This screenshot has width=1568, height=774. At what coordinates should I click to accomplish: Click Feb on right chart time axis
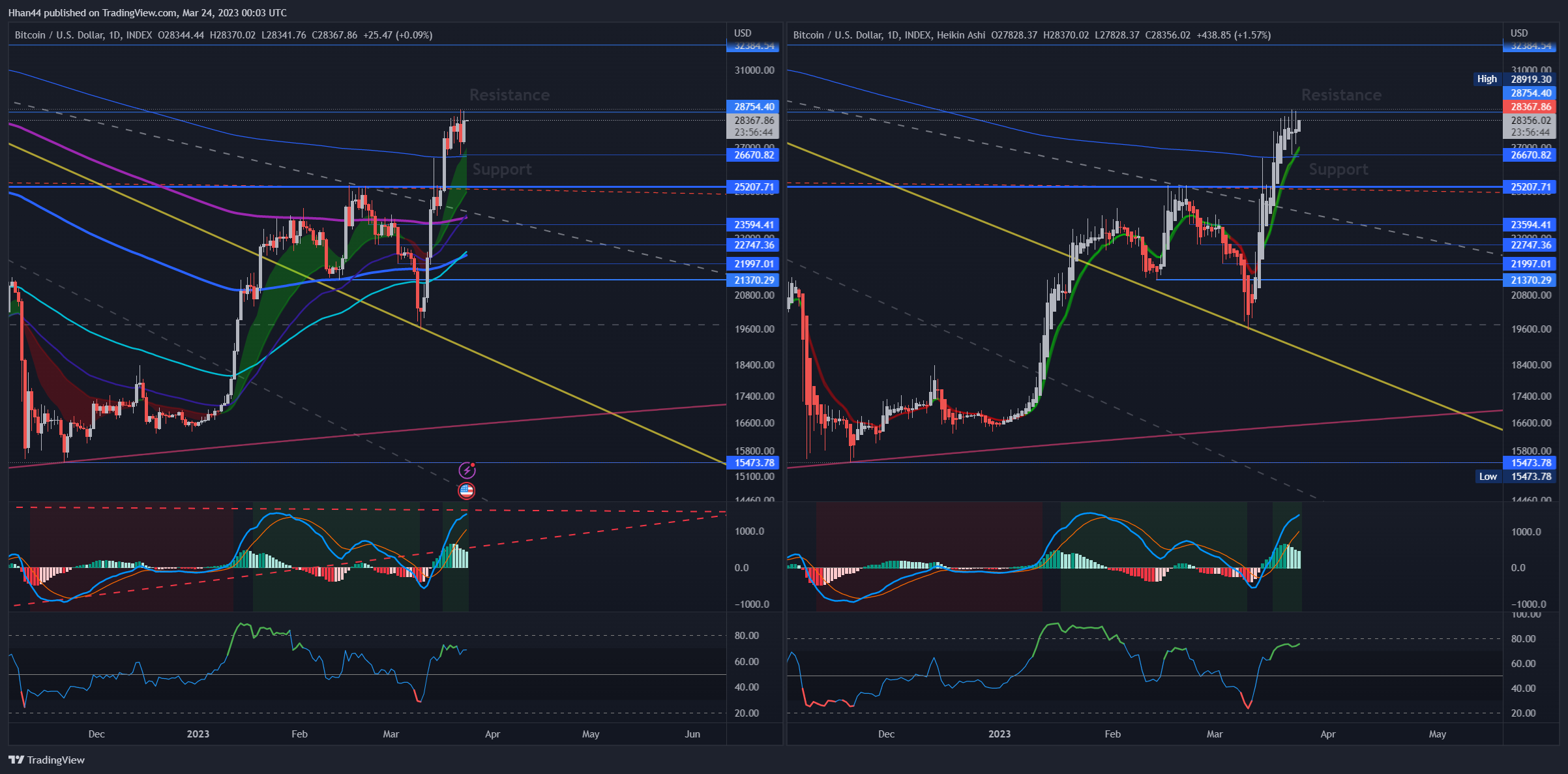pos(1113,734)
